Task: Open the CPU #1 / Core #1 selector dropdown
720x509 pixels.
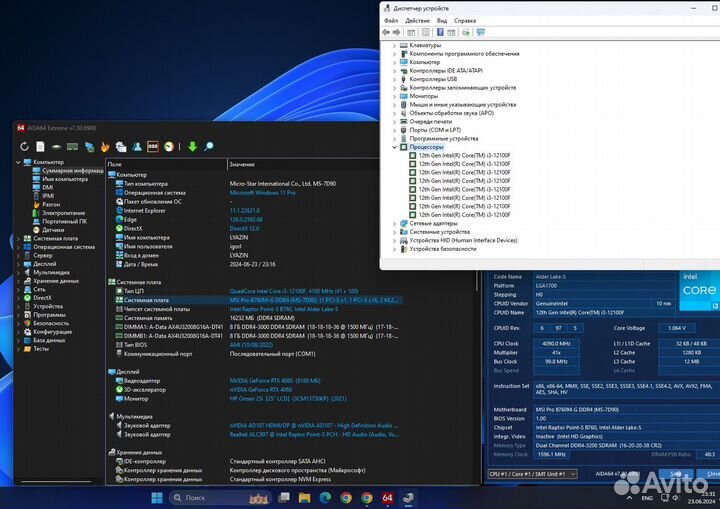Action: (x=533, y=474)
